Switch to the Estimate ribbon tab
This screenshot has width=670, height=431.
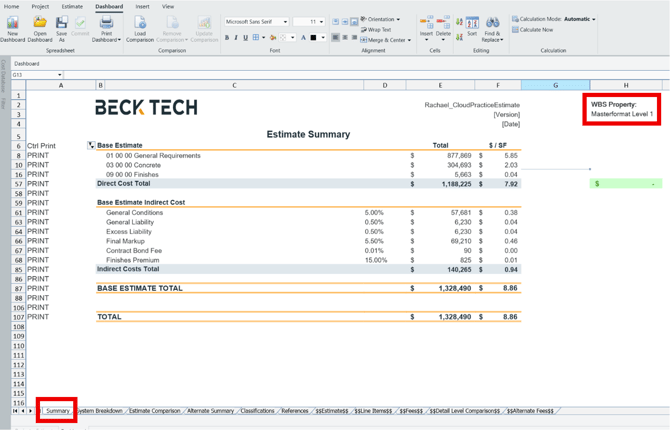[72, 6]
